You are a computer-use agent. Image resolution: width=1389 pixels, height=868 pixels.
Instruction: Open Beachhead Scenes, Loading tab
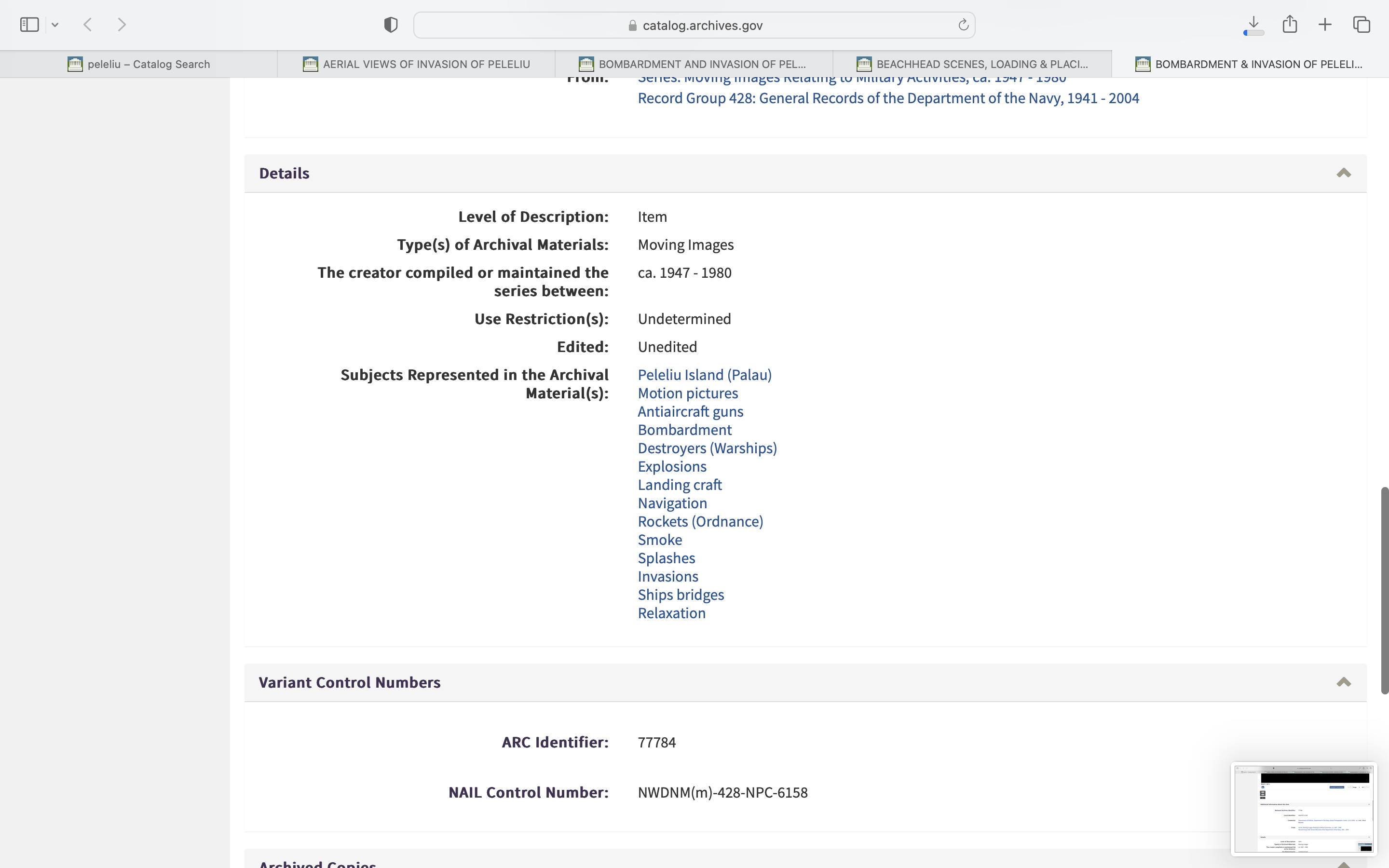(x=972, y=64)
